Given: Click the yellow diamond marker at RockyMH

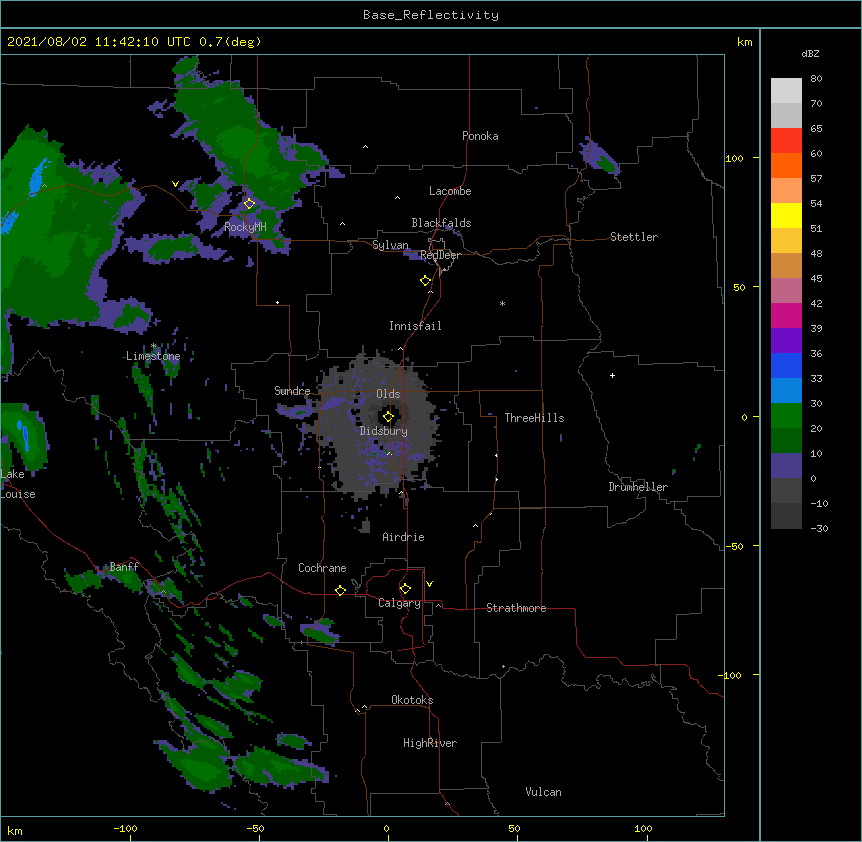Looking at the screenshot, I should [x=249, y=204].
